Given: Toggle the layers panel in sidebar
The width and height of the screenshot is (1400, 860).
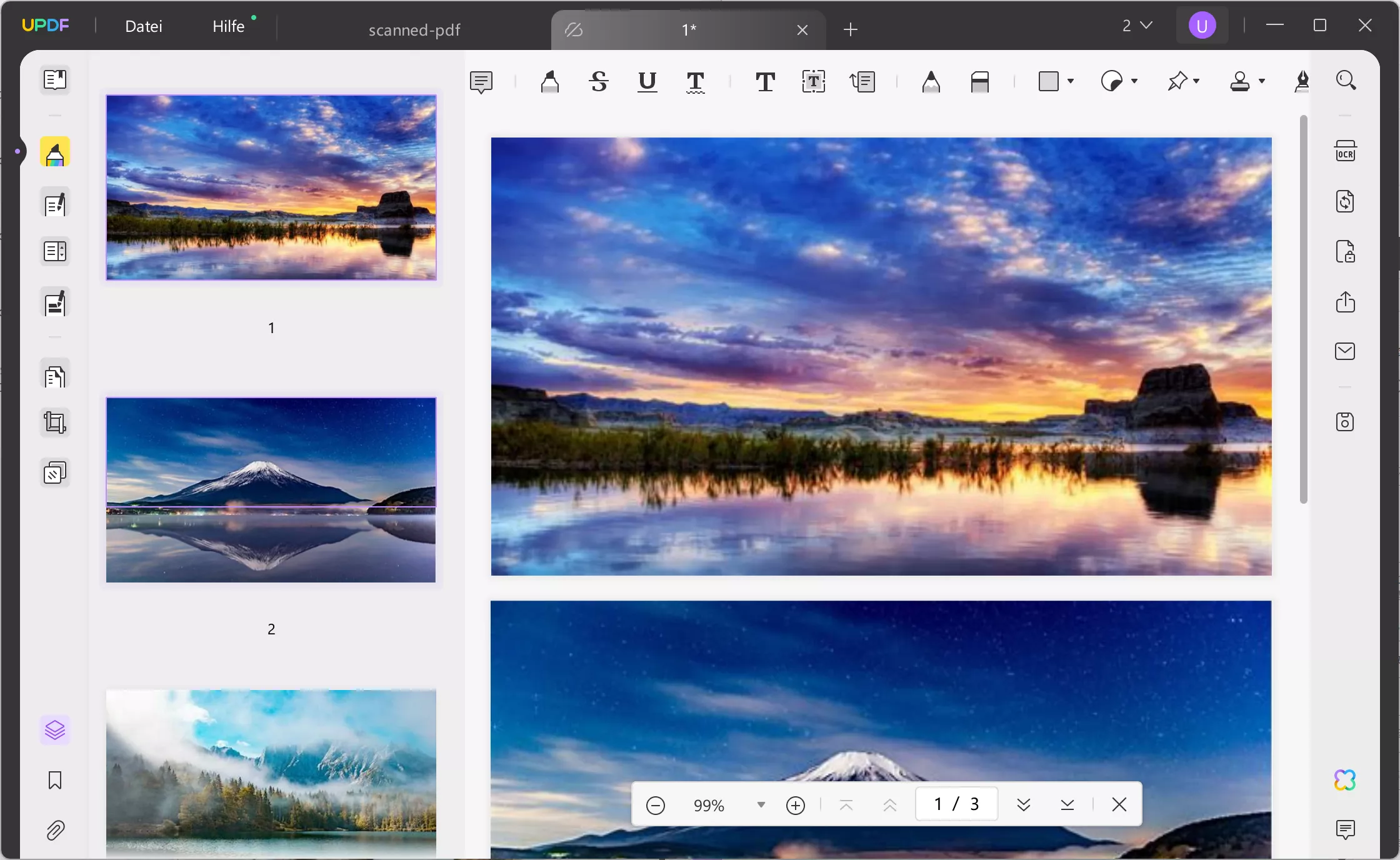Looking at the screenshot, I should coord(55,730).
